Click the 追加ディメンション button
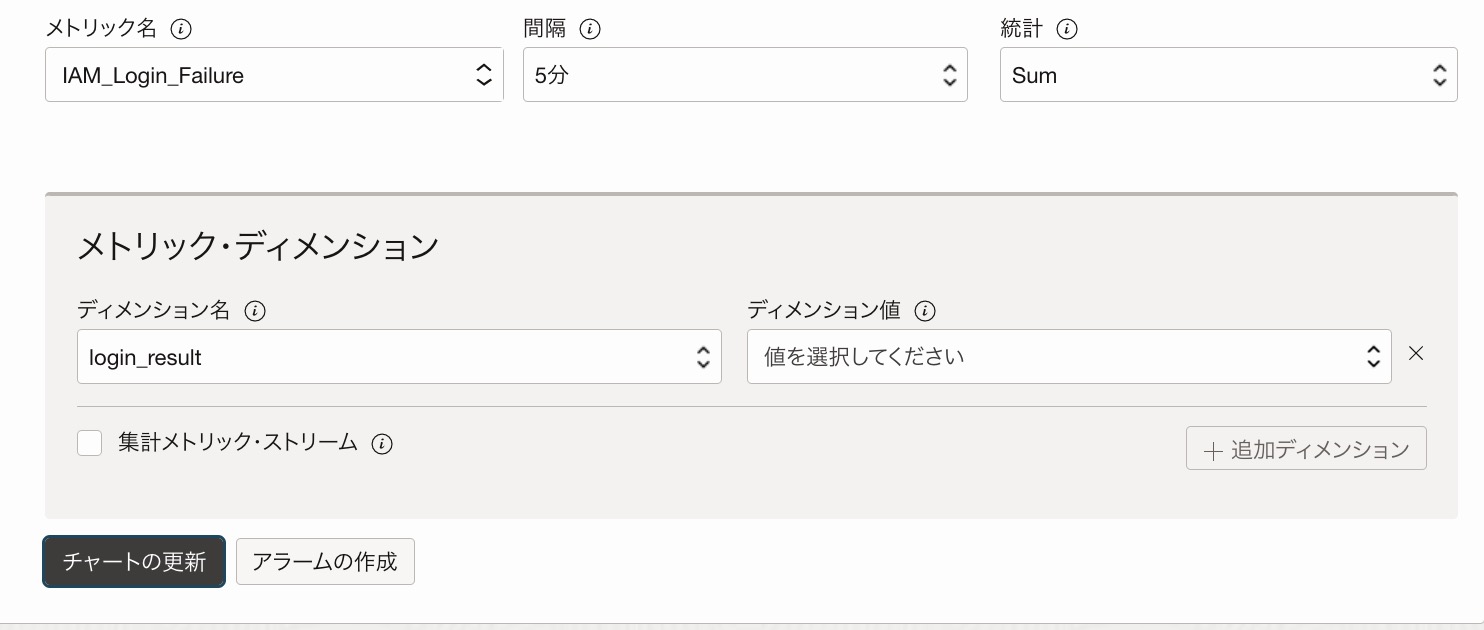Screen dimensions: 1484x630 [x=1306, y=449]
